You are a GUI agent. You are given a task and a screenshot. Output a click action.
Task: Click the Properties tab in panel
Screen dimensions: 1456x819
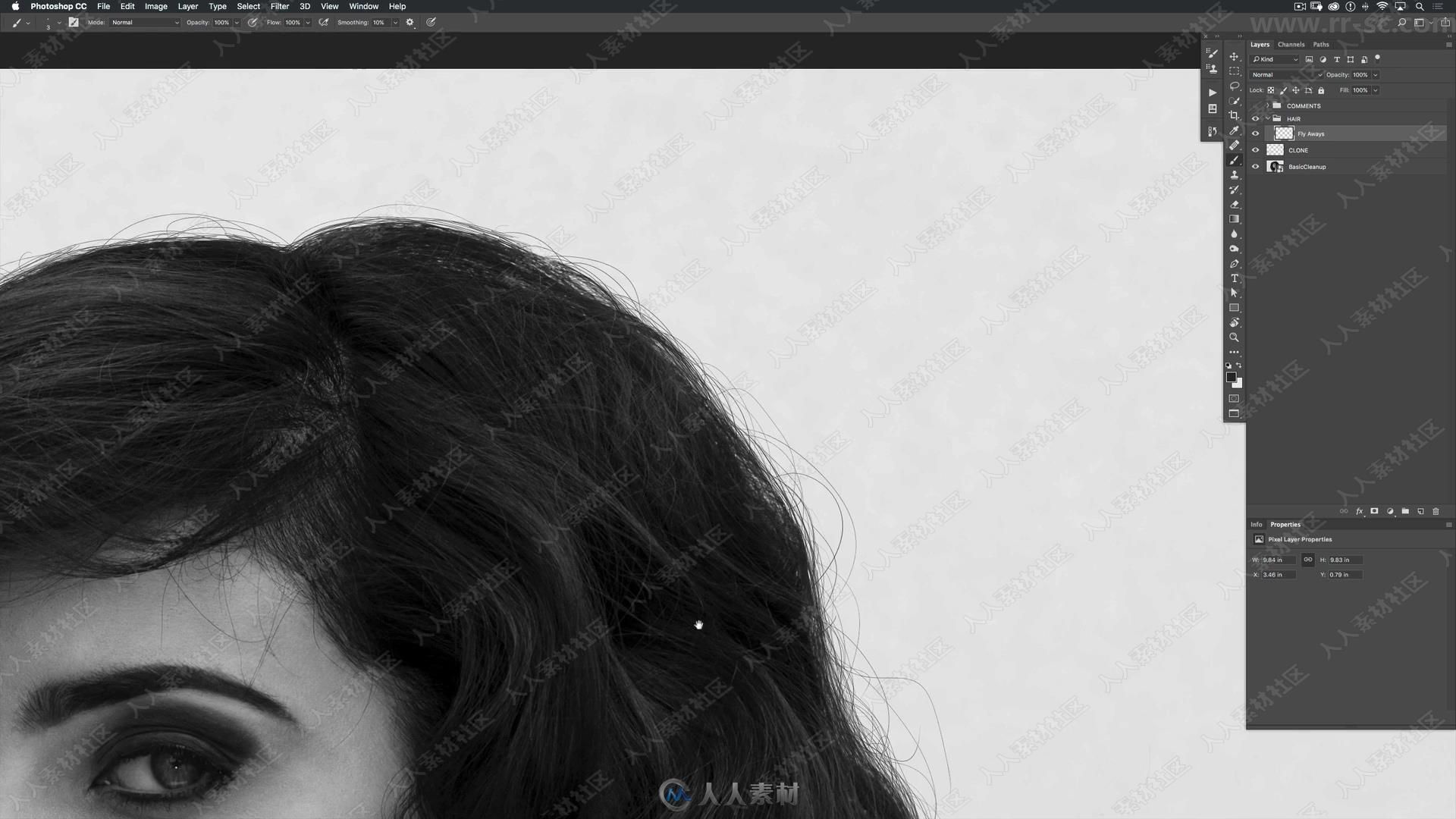(x=1284, y=524)
